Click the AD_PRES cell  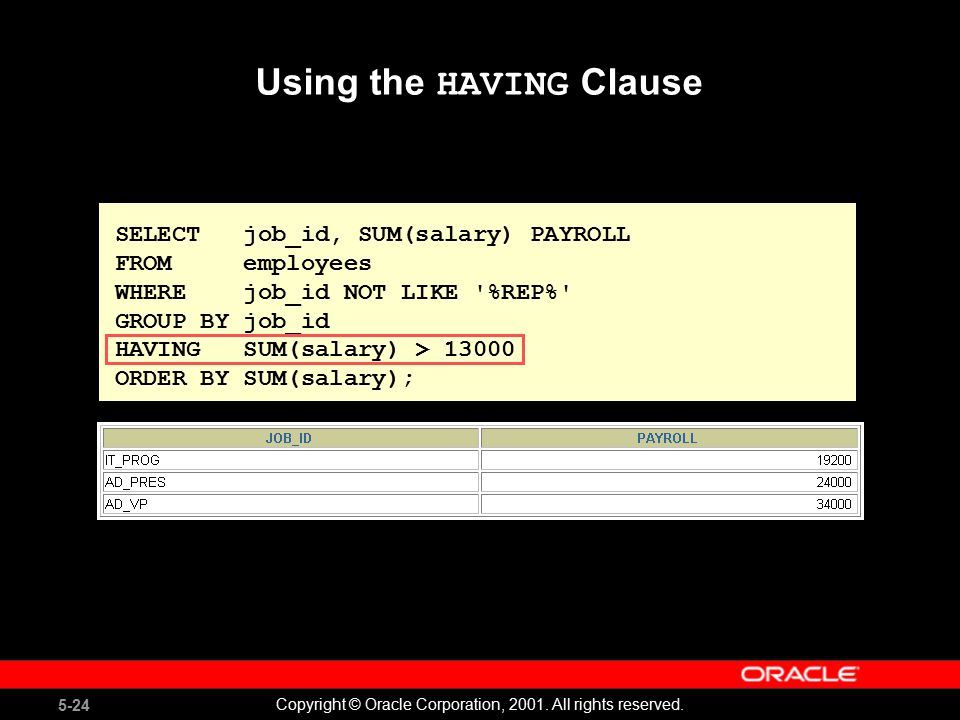[x=291, y=482]
